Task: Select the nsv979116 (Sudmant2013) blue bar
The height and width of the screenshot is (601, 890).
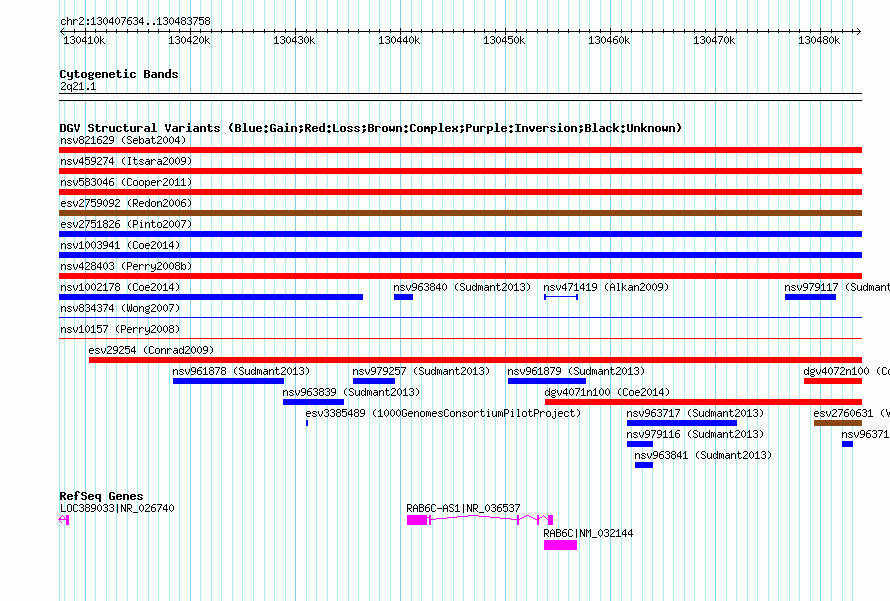Action: click(640, 444)
